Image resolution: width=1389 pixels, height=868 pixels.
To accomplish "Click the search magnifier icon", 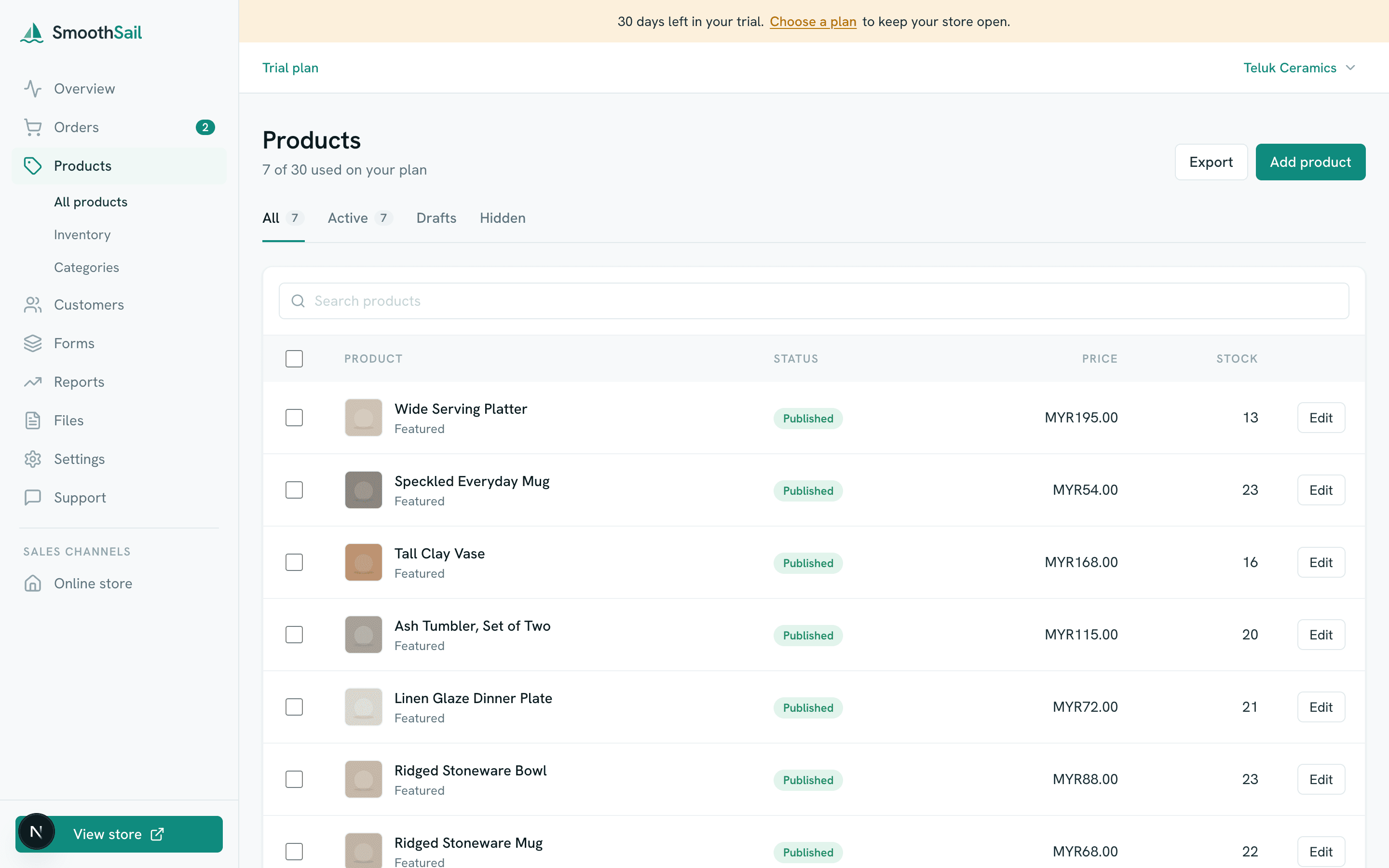I will tap(298, 301).
